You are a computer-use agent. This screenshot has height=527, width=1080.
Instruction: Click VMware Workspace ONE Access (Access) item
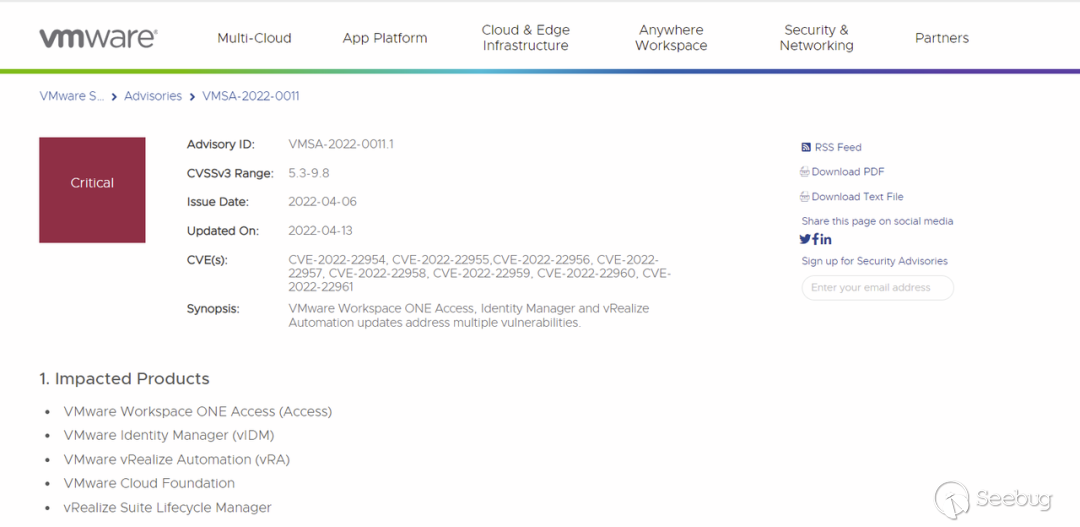click(x=198, y=412)
